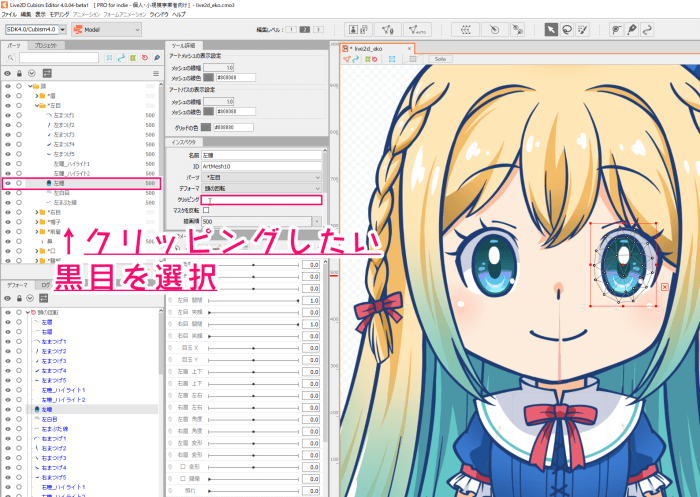The height and width of the screenshot is (497, 700).
Task: Collapse the *左目 folder
Action: click(x=37, y=105)
